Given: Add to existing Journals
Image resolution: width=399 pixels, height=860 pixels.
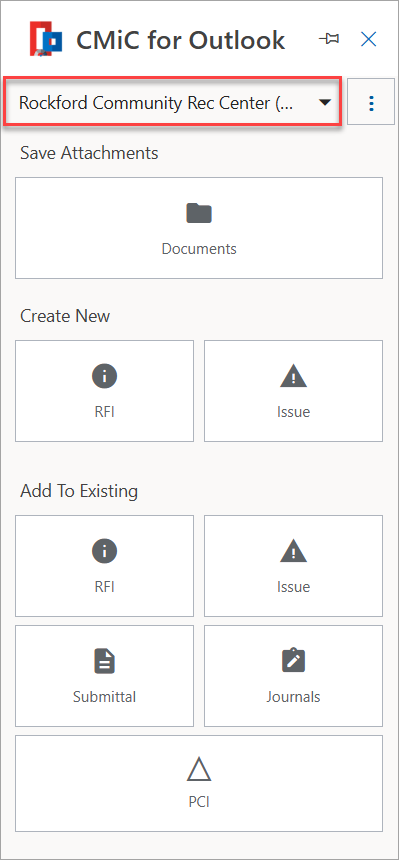Looking at the screenshot, I should 293,676.
